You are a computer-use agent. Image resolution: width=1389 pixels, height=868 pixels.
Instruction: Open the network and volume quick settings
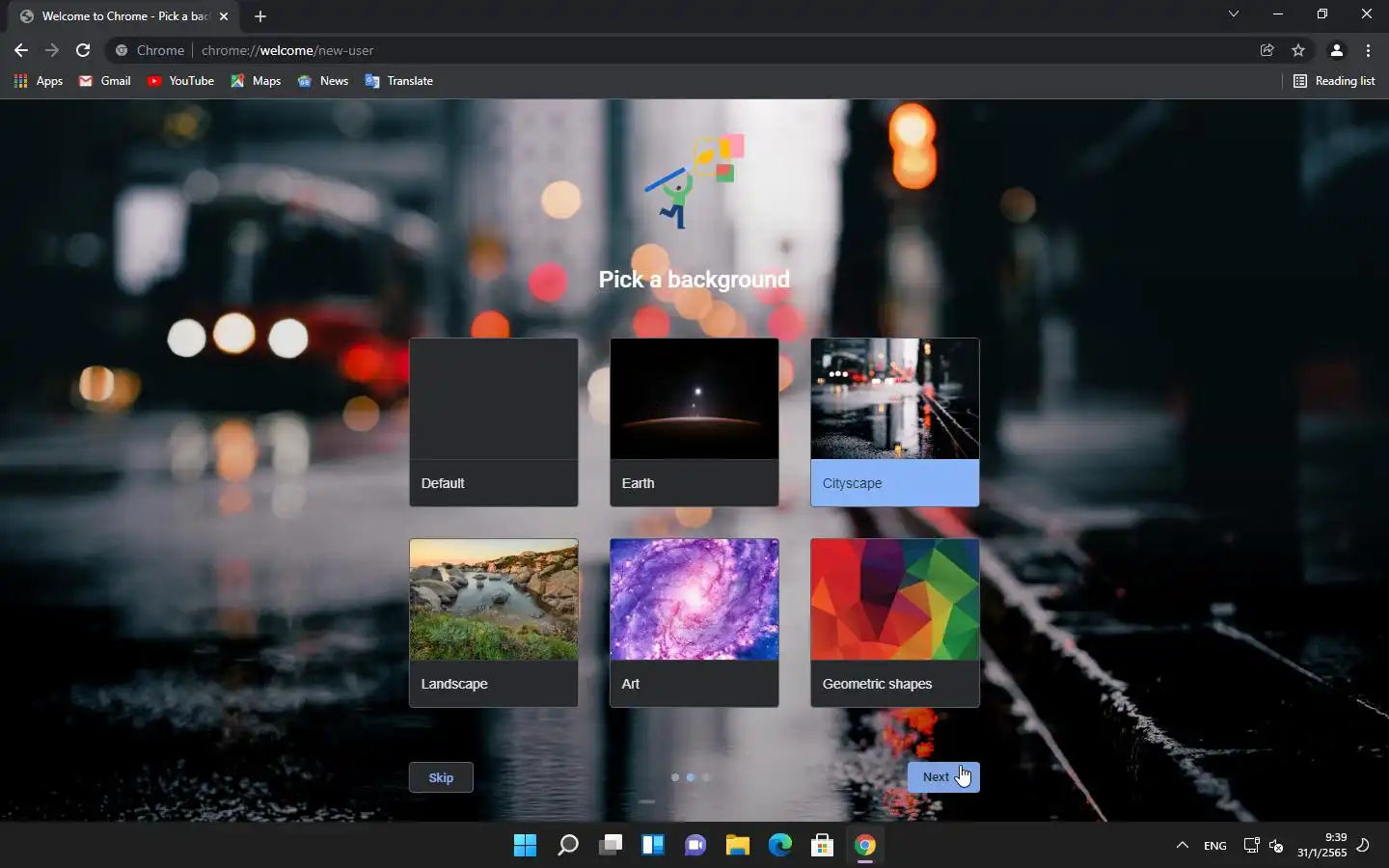pos(1264,846)
